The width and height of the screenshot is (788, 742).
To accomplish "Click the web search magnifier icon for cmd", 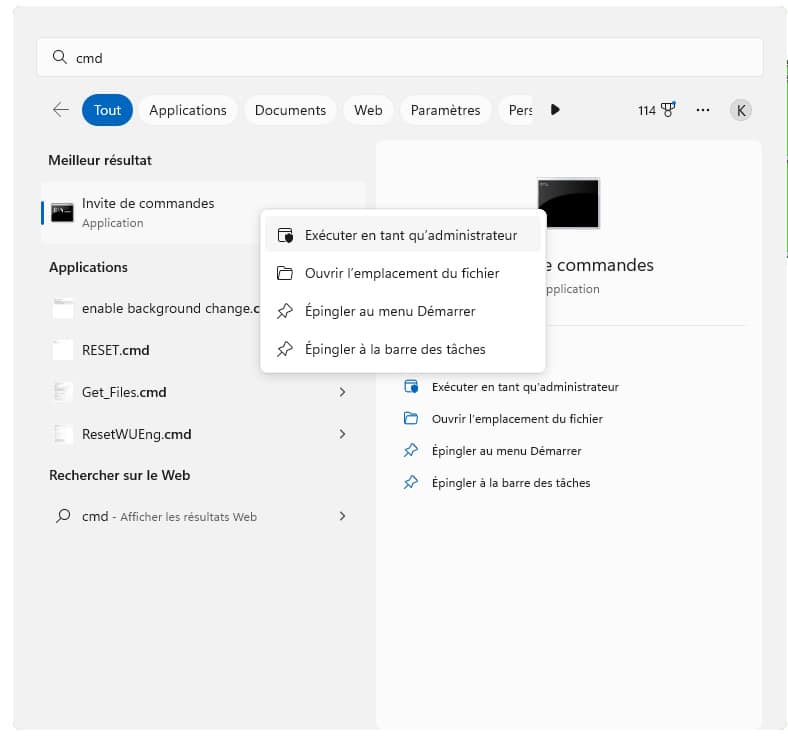I will (x=63, y=516).
